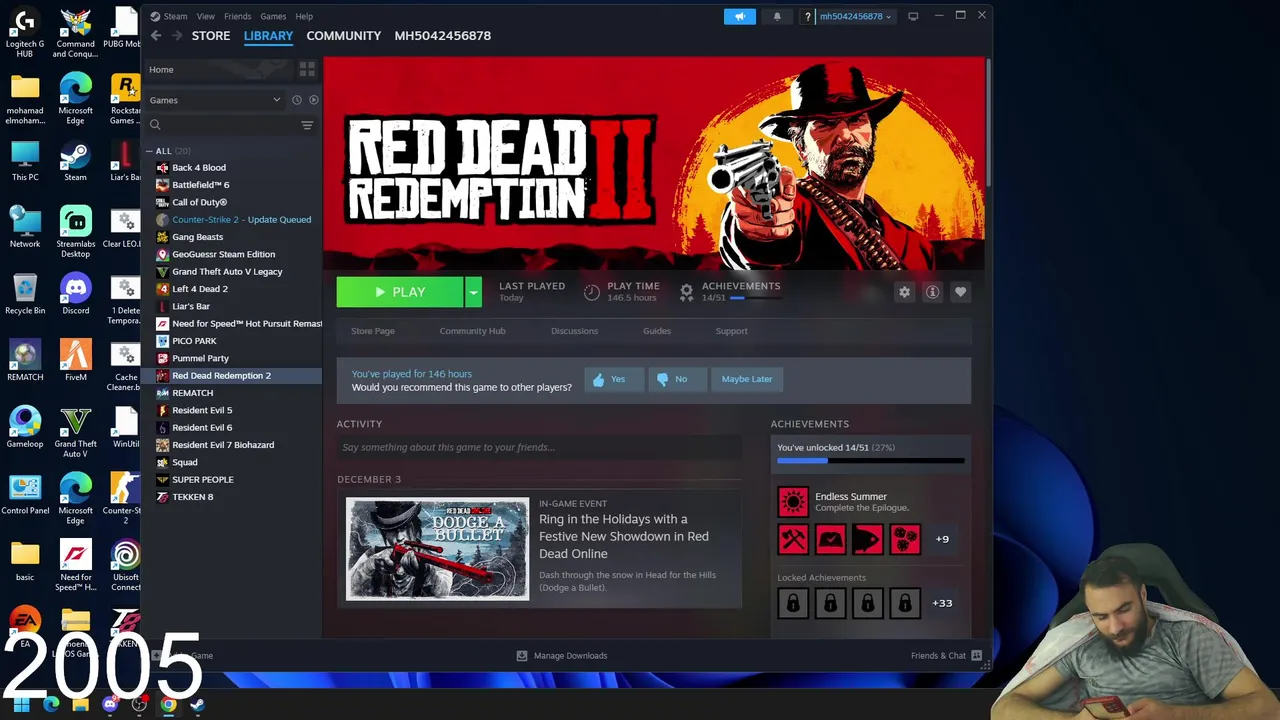Select Resident Evil 7 Biohazard in library
The height and width of the screenshot is (720, 1280).
[x=223, y=445]
